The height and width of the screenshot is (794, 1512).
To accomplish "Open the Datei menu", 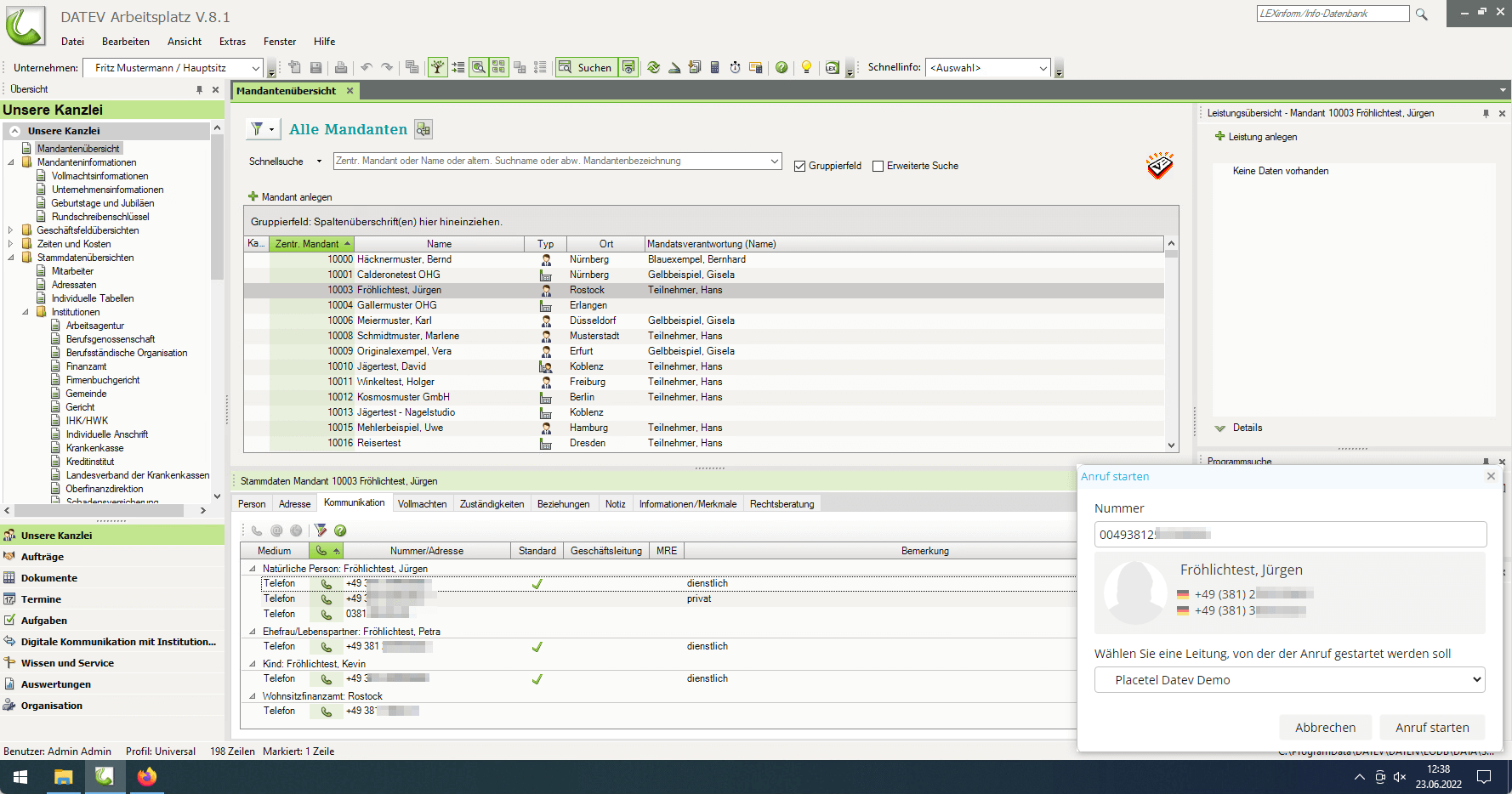I will point(72,42).
